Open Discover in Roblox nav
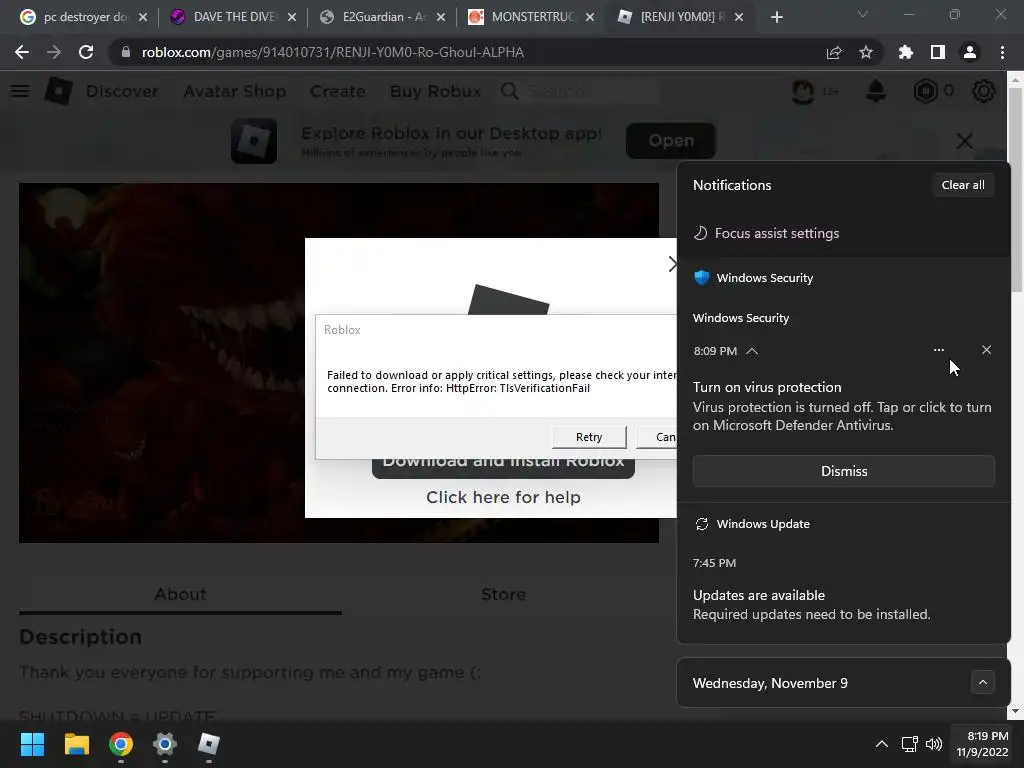Image resolution: width=1024 pixels, height=768 pixels. [122, 91]
